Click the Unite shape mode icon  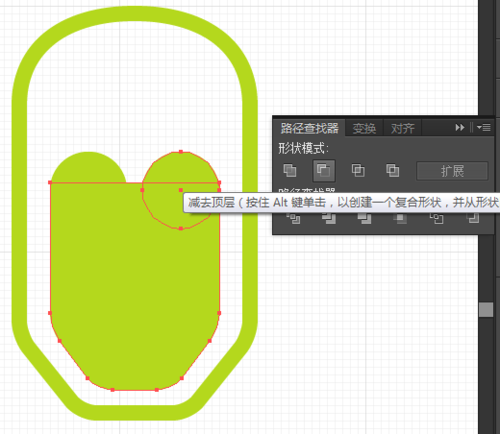[x=289, y=170]
